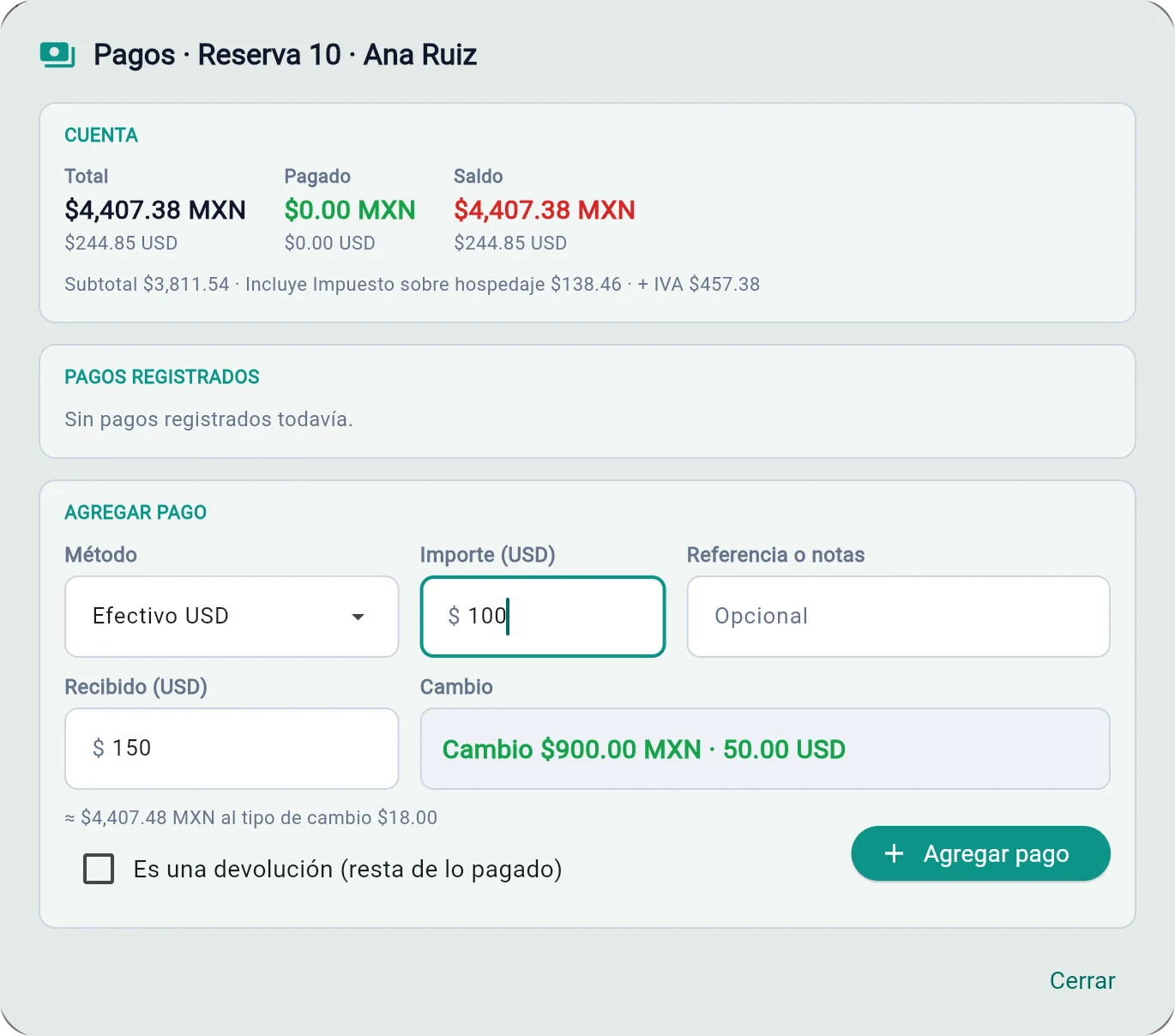The width and height of the screenshot is (1175, 1036).
Task: Click the Método dropdown arrow
Action: (359, 617)
